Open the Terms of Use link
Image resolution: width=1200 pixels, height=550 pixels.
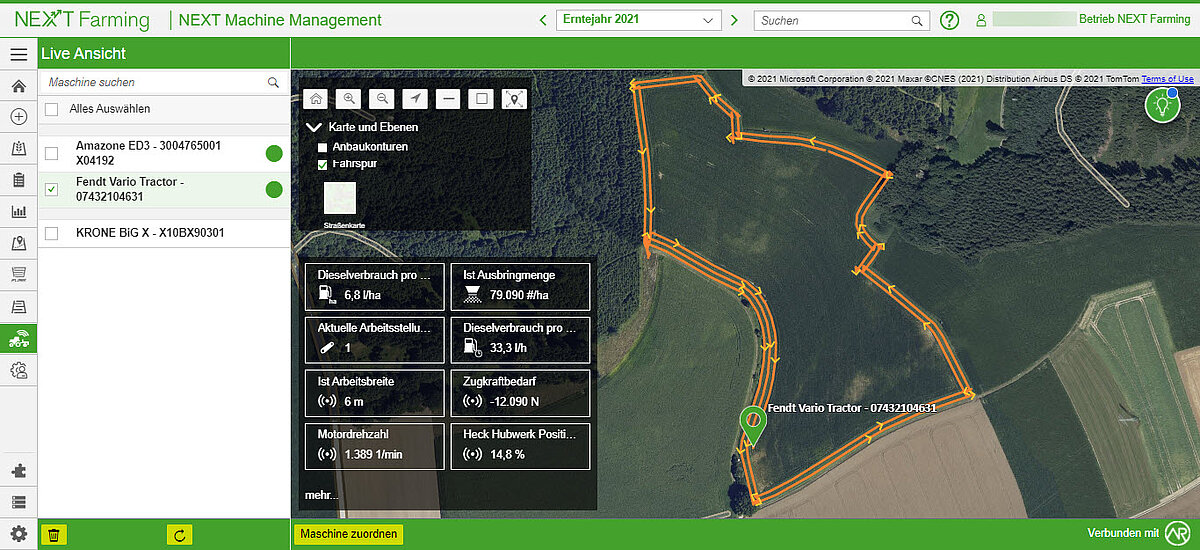point(1168,79)
